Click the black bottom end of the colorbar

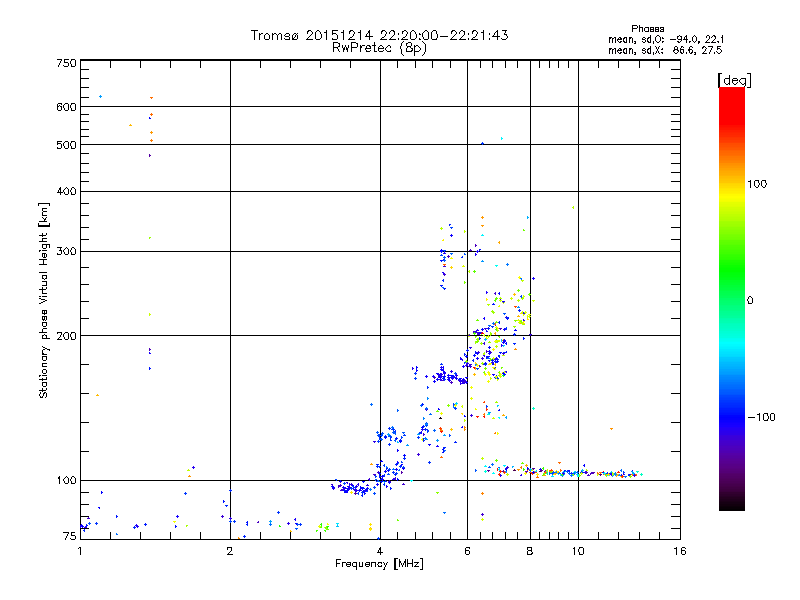coord(732,504)
